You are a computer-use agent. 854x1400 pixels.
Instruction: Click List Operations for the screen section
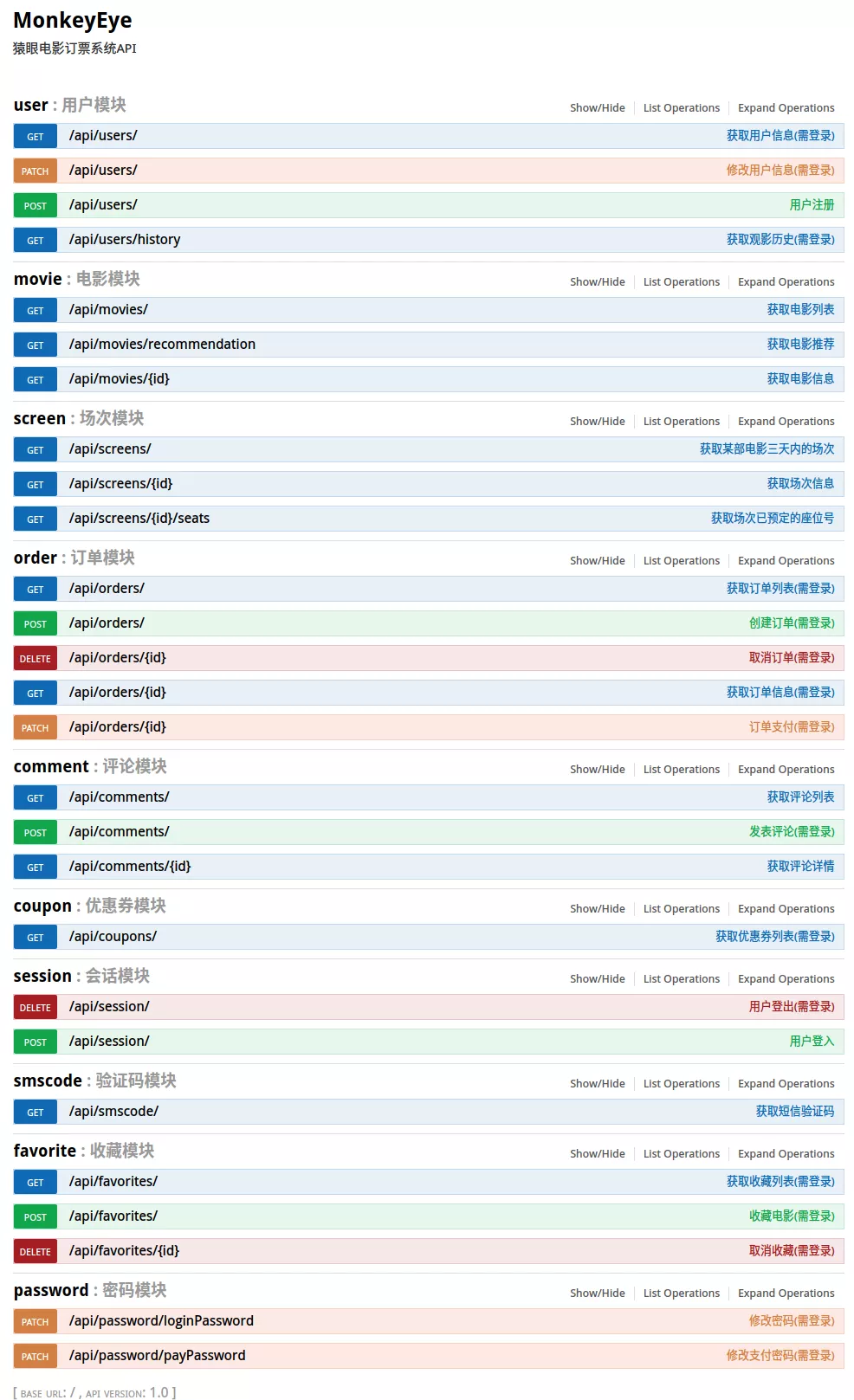pos(682,422)
